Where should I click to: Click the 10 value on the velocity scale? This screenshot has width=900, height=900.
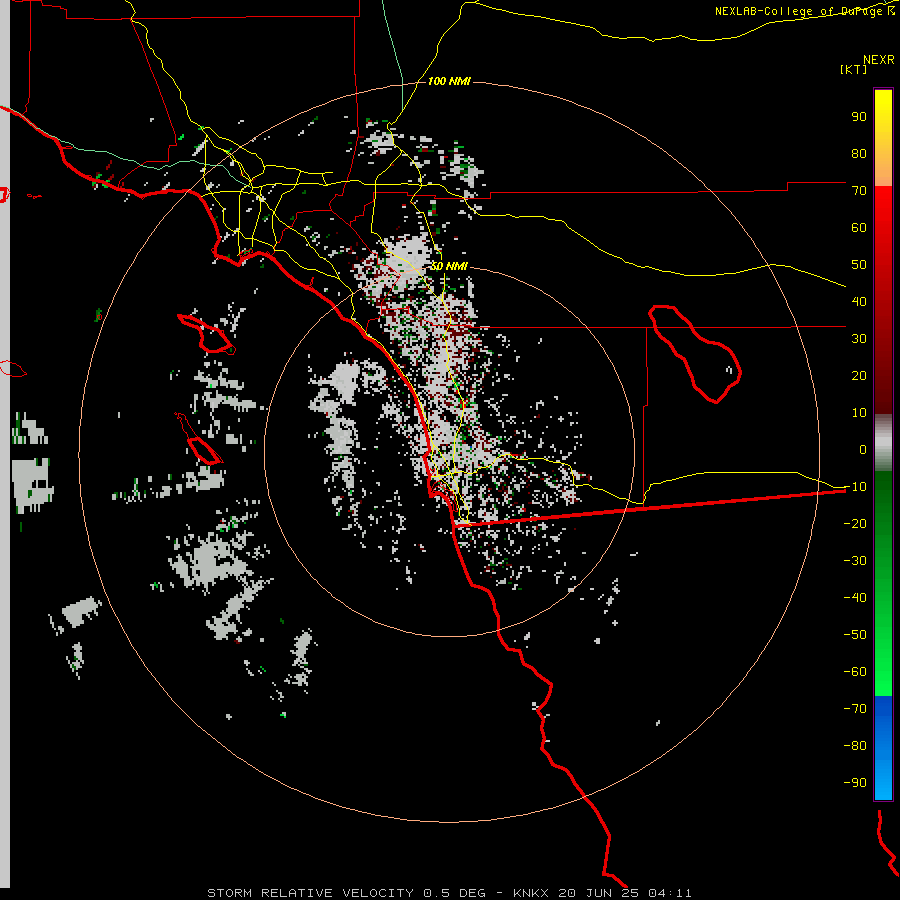(x=859, y=413)
